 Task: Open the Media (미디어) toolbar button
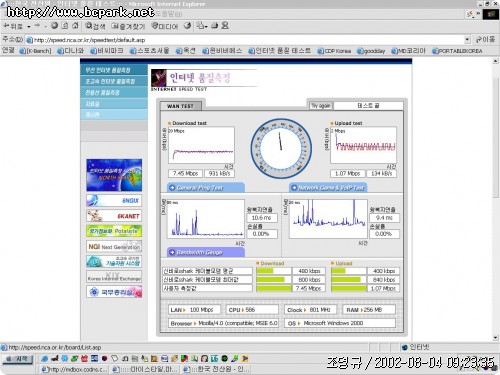[x=165, y=26]
